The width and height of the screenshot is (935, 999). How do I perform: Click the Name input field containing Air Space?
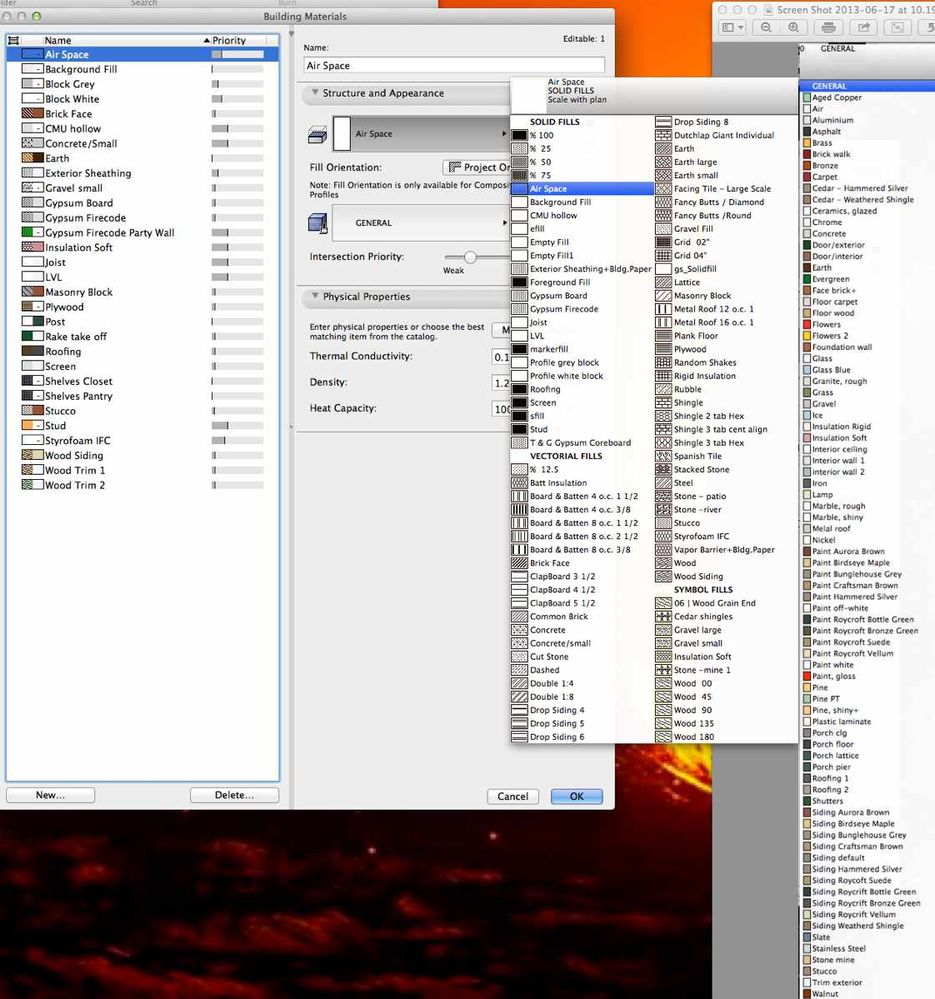tap(454, 65)
